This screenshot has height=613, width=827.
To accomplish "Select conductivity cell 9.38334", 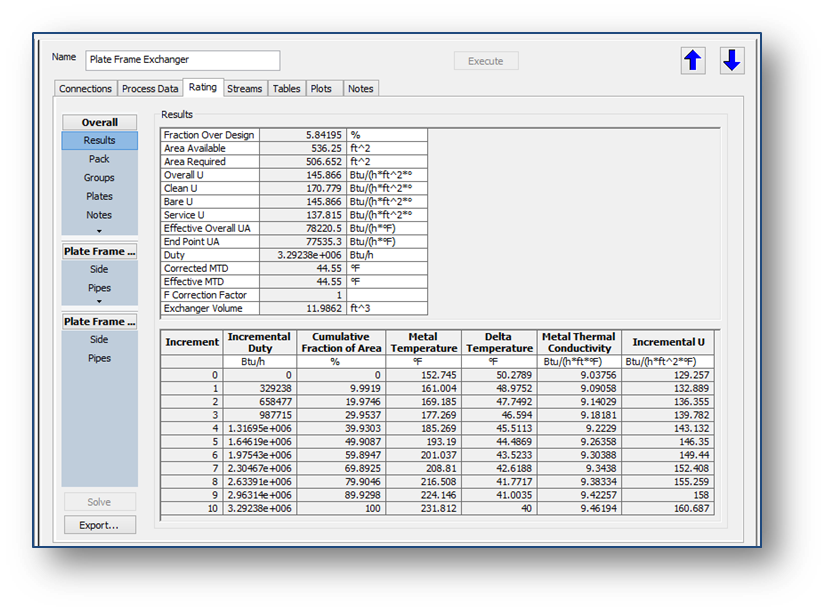I will click(579, 482).
